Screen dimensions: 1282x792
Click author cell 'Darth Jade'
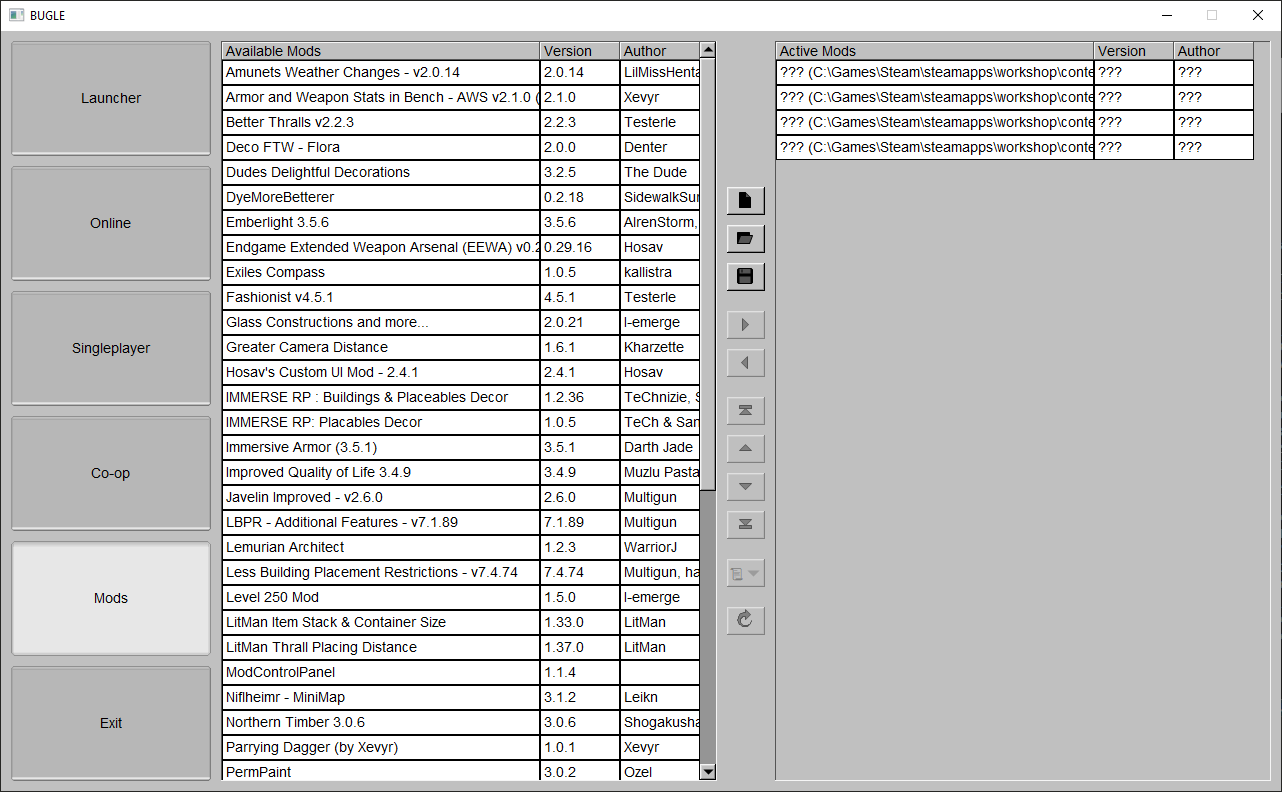point(660,447)
